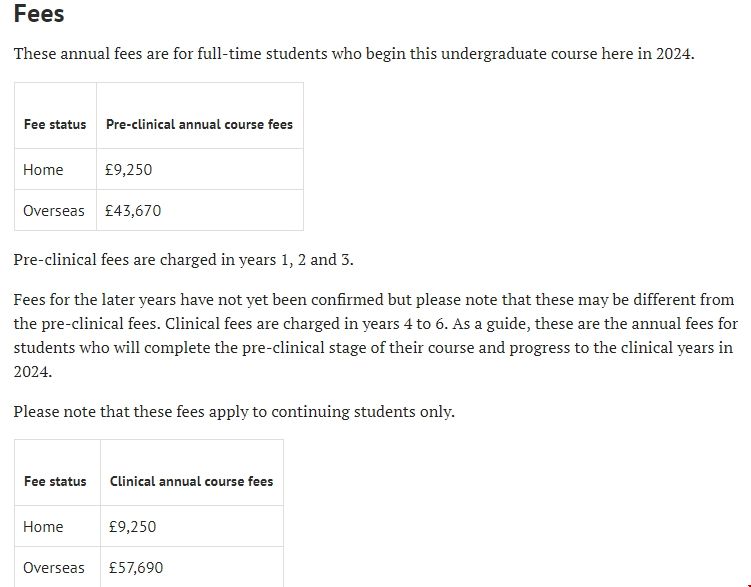This screenshot has height=587, width=751.
Task: Select the £9,250 clinical Home fee
Action: (133, 527)
